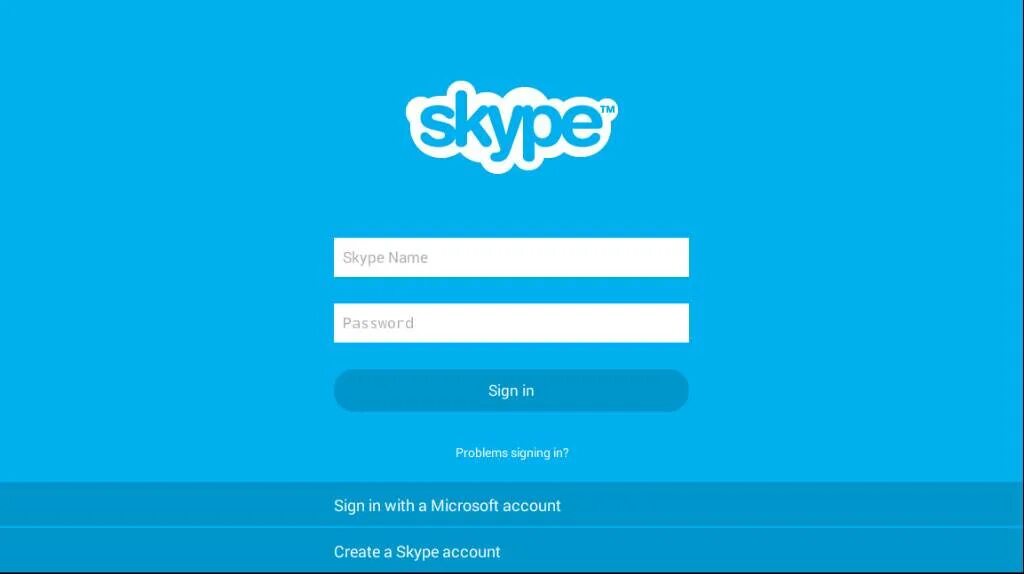1024x574 pixels.
Task: Click the TM trademark symbol on logo
Action: point(607,109)
